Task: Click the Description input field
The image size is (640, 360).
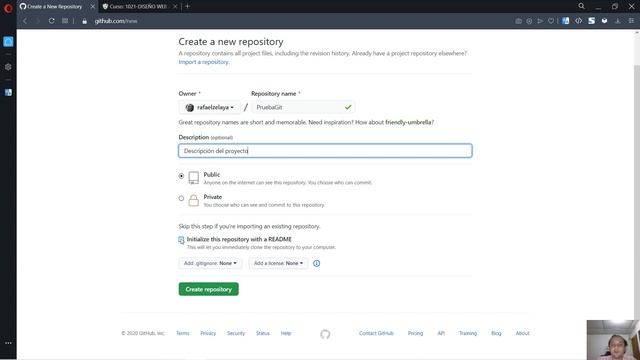Action: [325, 151]
